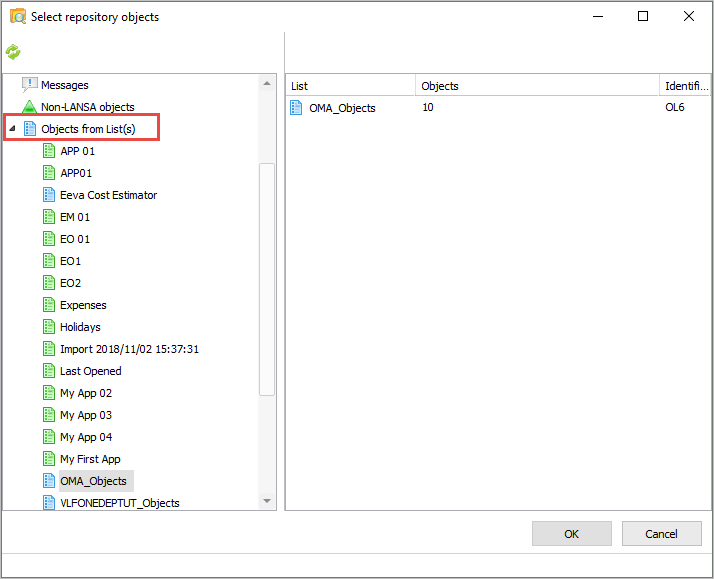Viewport: 714px width, 579px height.
Task: Select the My App 02 list
Action: pyautogui.click(x=86, y=393)
